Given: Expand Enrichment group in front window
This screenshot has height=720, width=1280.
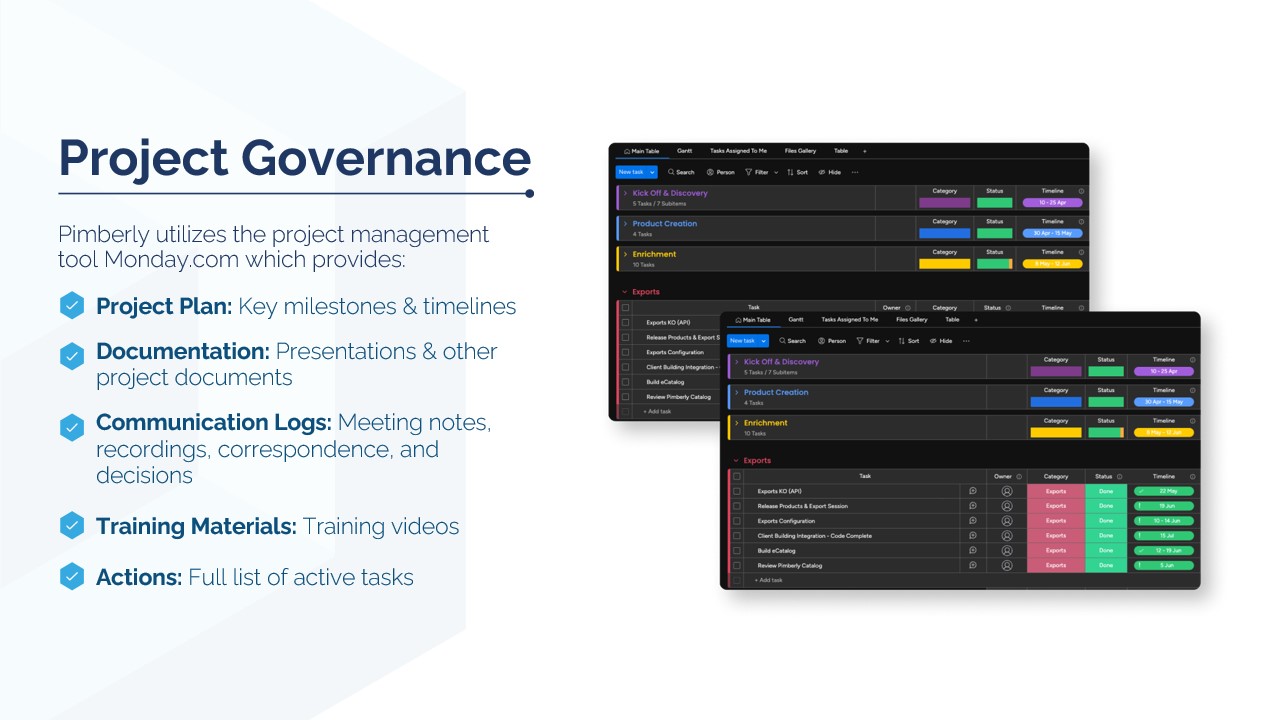Looking at the screenshot, I should 737,423.
